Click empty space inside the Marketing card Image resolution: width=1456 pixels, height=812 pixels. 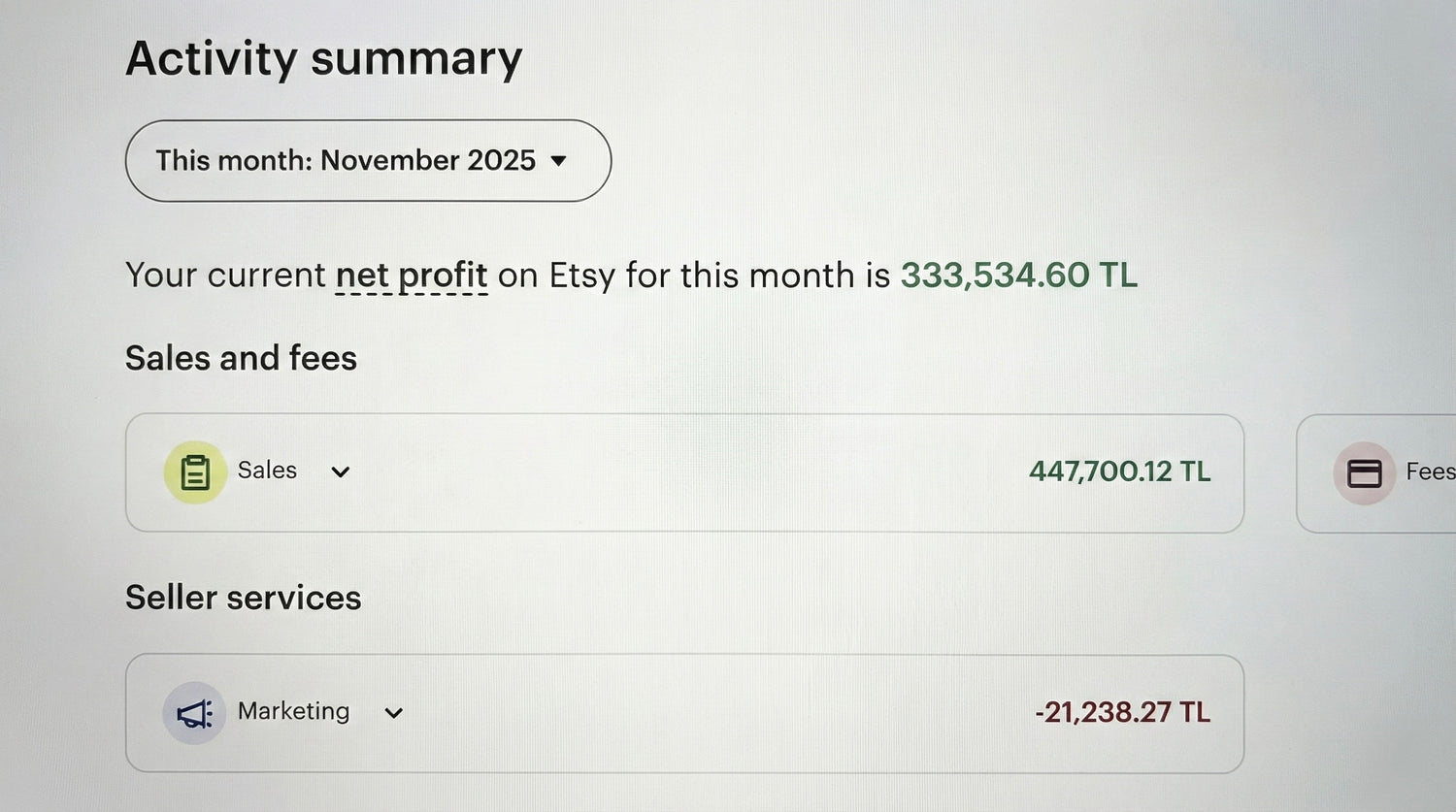point(709,713)
